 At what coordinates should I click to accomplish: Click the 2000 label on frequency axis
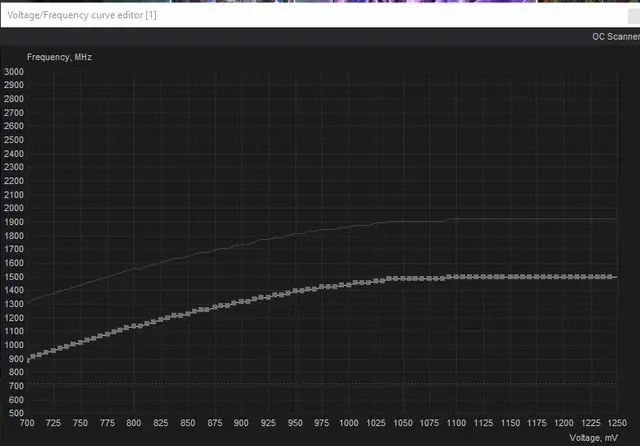pos(14,208)
